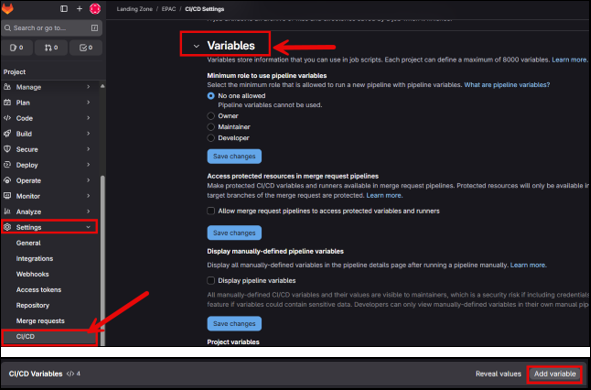
Task: Click the EPAC breadcrumb link
Action: (168, 9)
